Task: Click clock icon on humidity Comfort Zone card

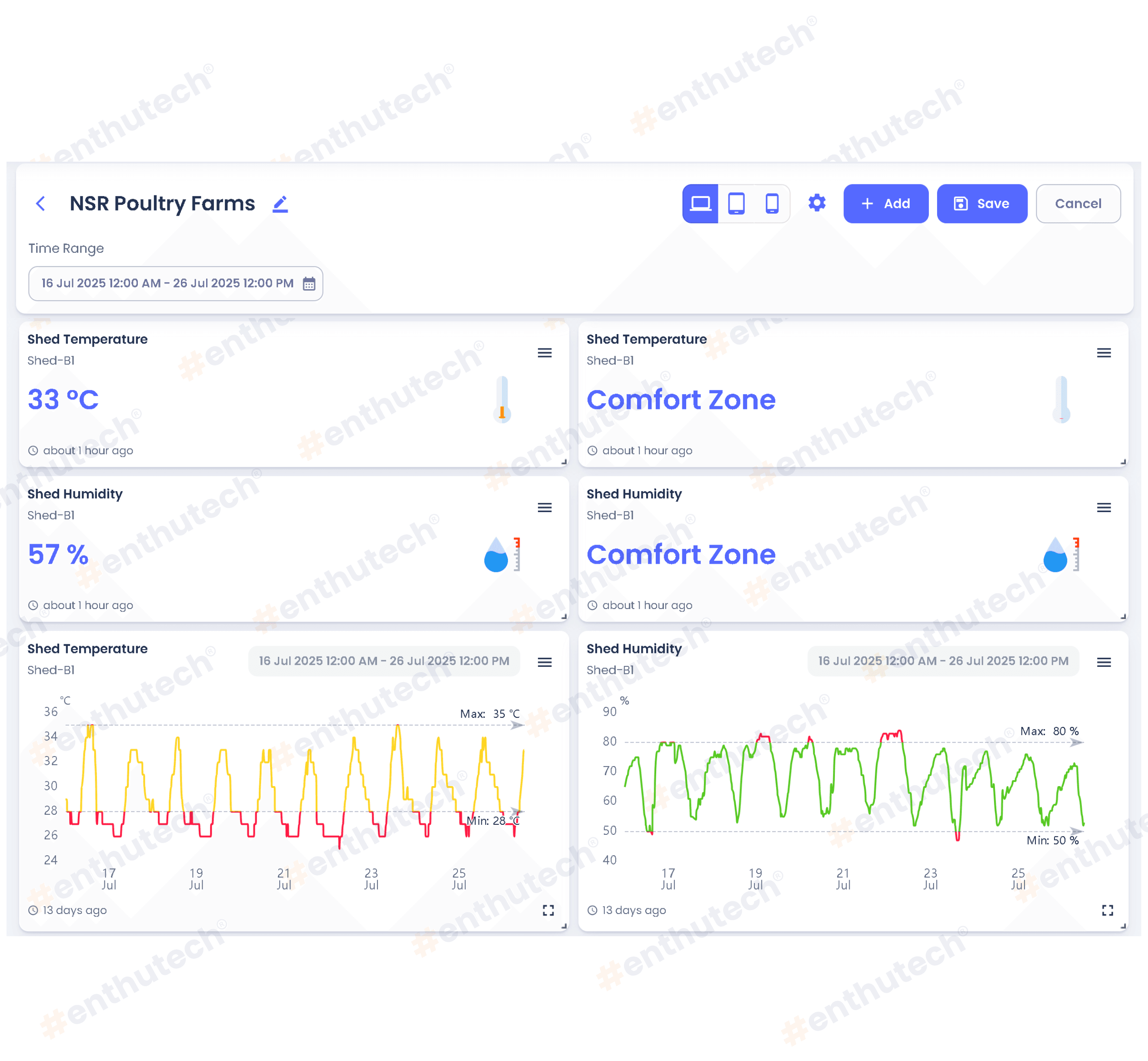Action: tap(592, 605)
